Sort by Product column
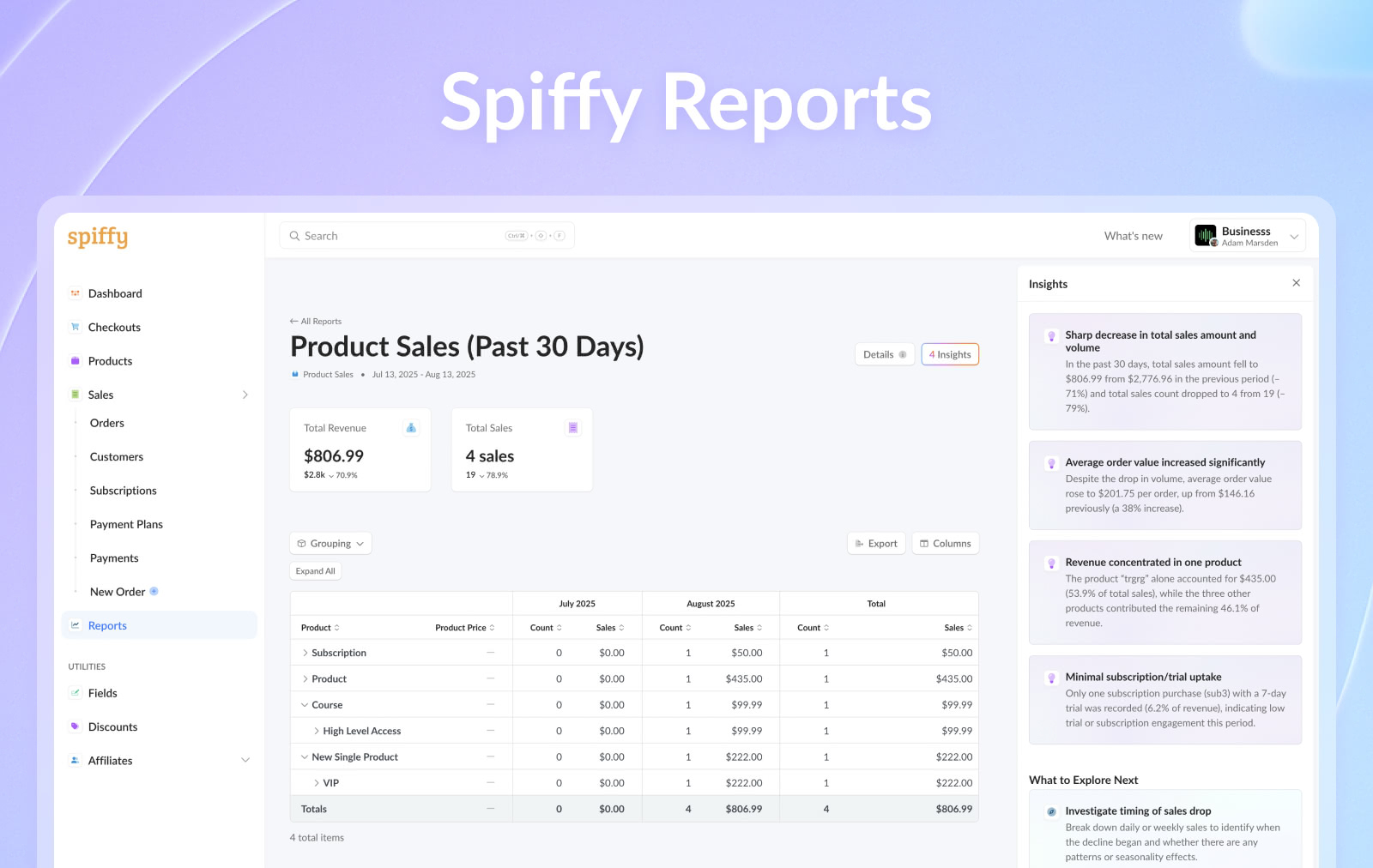Image resolution: width=1373 pixels, height=868 pixels. coord(320,628)
